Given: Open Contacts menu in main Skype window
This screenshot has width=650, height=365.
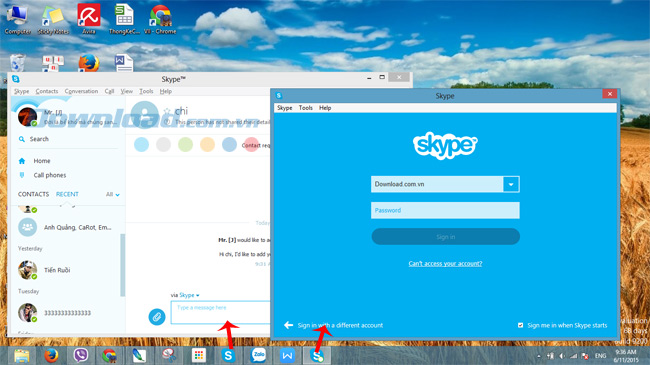Looking at the screenshot, I should tap(47, 91).
